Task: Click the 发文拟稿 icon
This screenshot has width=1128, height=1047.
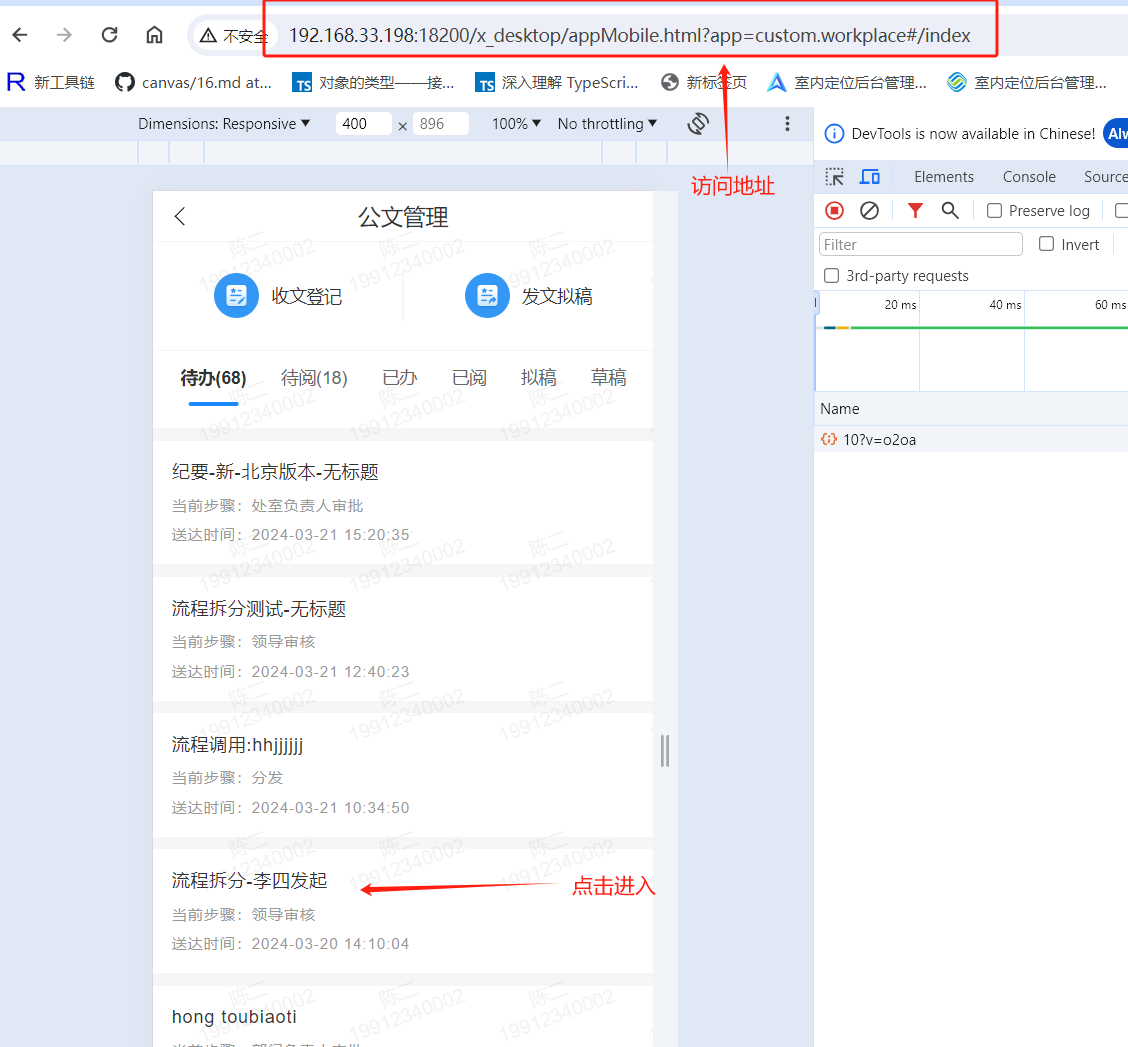Action: point(487,296)
